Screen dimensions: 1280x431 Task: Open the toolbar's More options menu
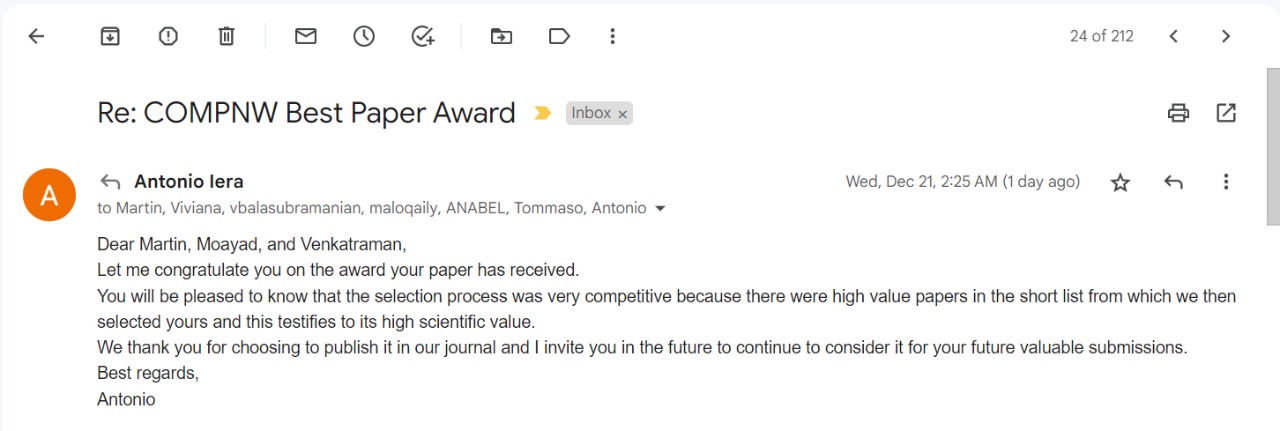(x=612, y=36)
